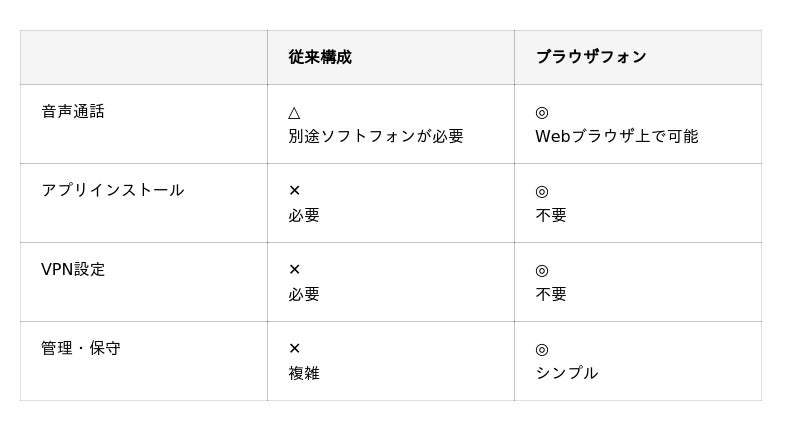Click the ブラウザフォン column header
Screen dimensions: 800x431
[x=591, y=57]
